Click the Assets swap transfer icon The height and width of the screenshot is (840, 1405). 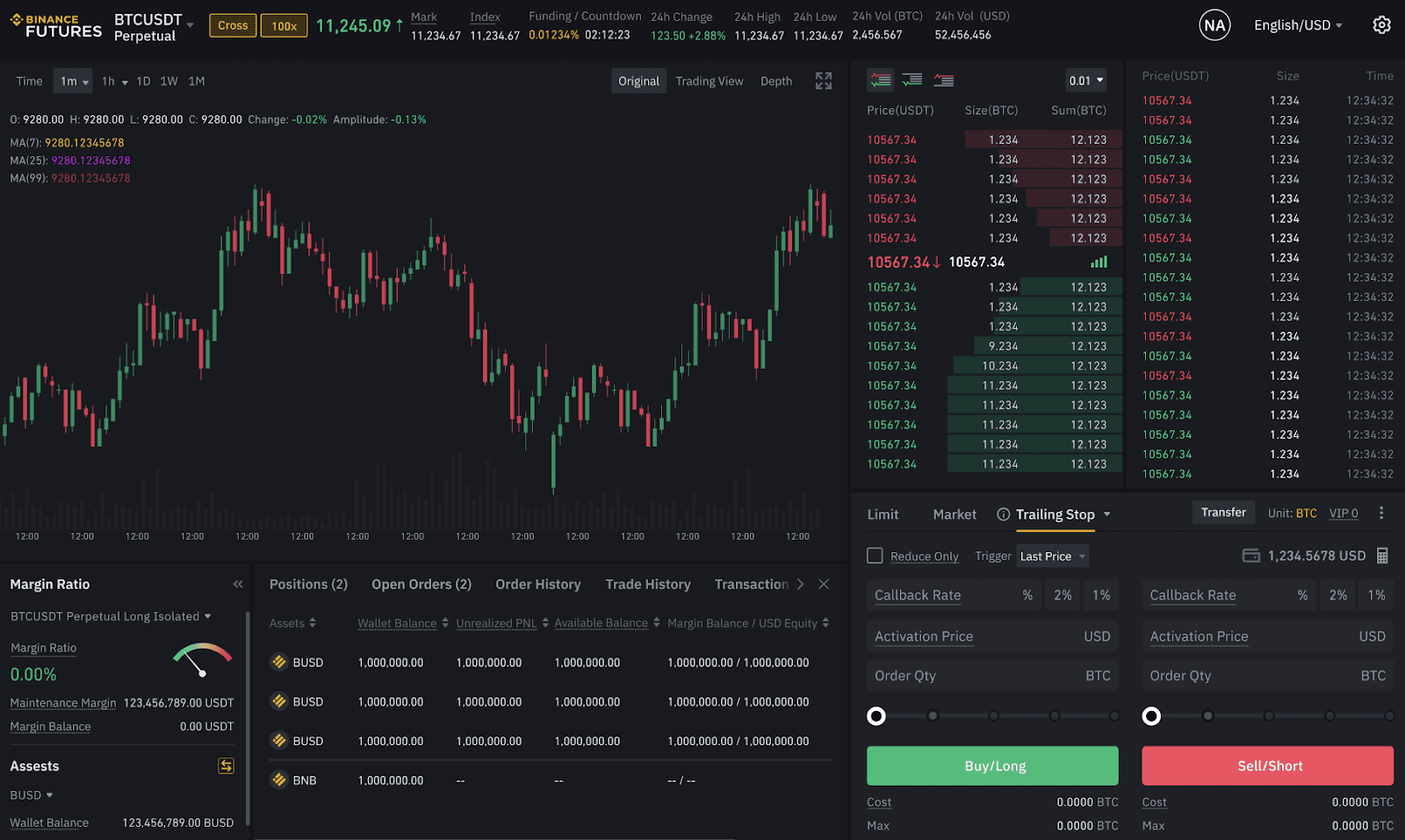226,766
